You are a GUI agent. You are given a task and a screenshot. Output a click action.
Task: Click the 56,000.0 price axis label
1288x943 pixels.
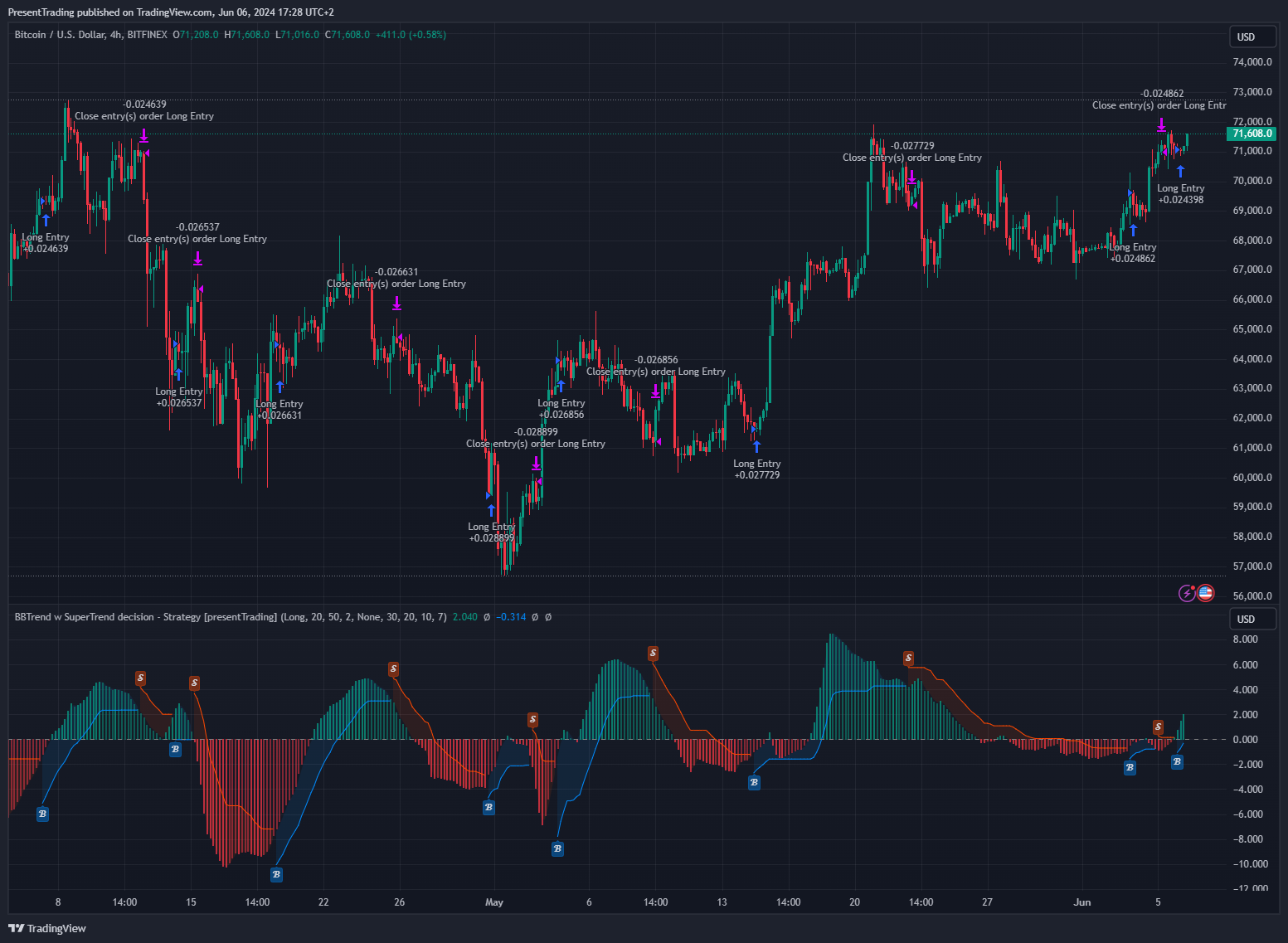pos(1252,596)
